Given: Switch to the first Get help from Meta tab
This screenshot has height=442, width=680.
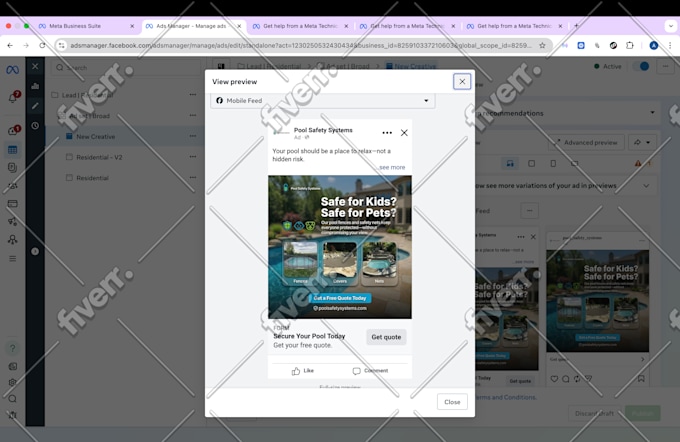Looking at the screenshot, I should 301,26.
